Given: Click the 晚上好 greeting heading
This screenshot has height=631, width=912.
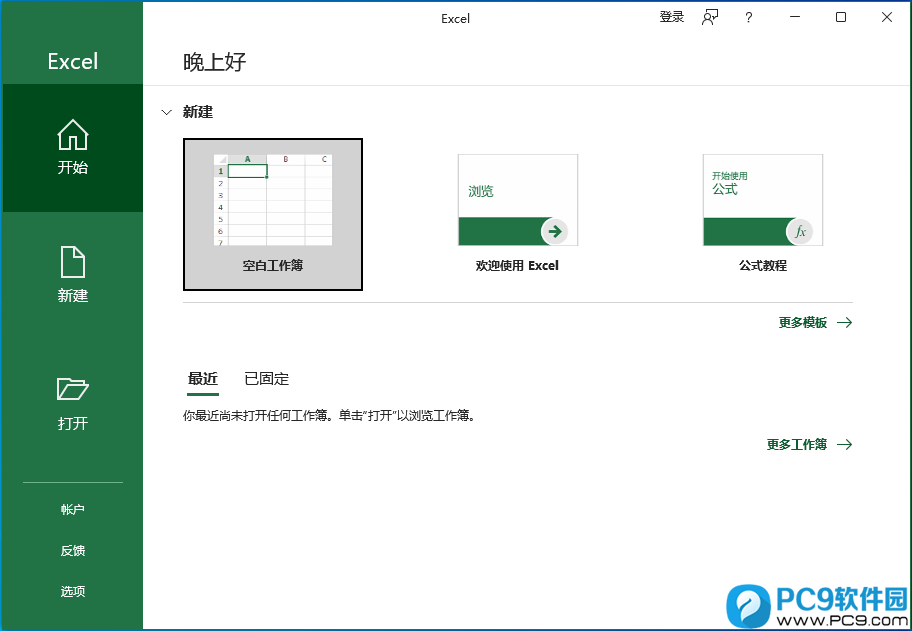Looking at the screenshot, I should pos(215,62).
